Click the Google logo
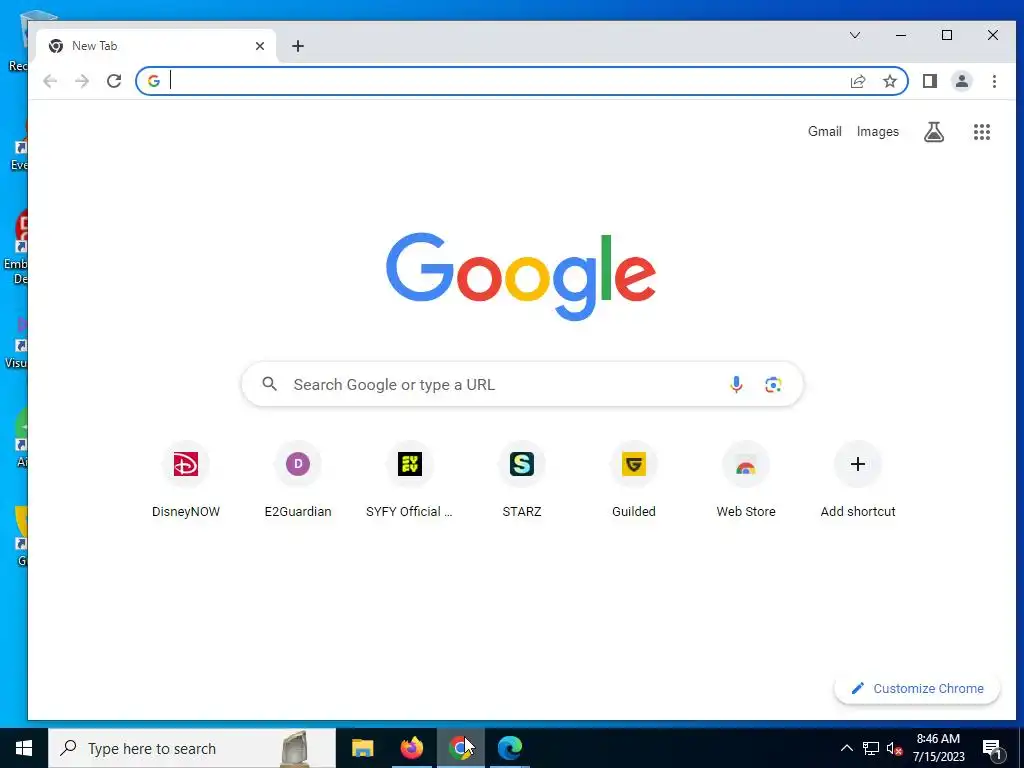The width and height of the screenshot is (1024, 768). 521,276
